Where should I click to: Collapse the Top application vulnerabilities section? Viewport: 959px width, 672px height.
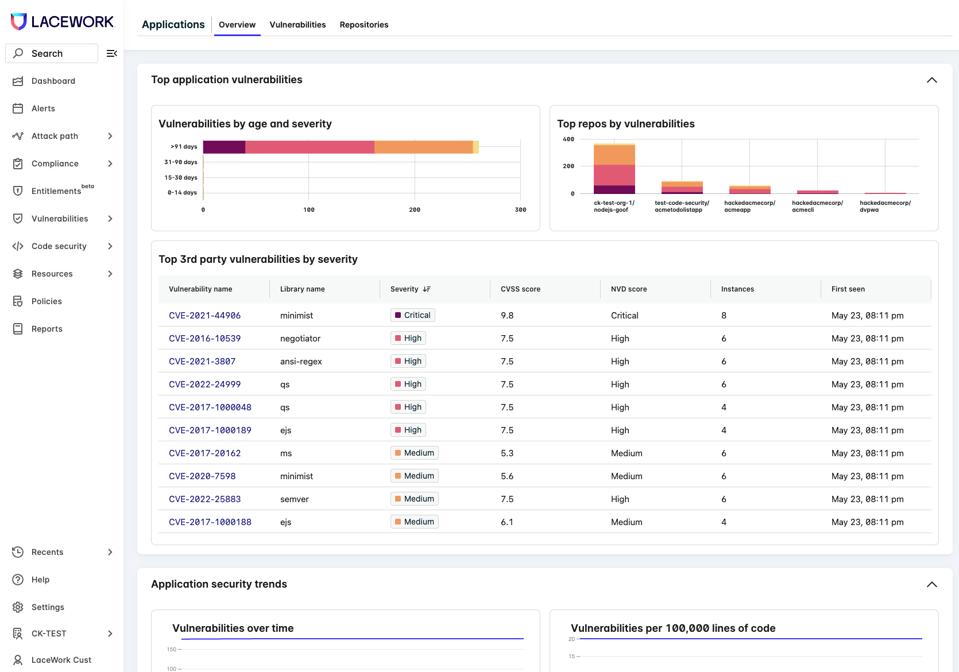[x=931, y=80]
